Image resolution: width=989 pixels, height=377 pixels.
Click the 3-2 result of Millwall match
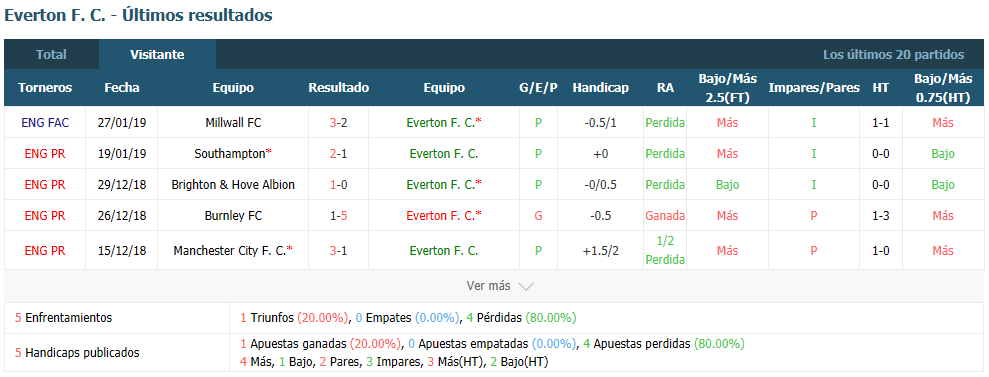(x=339, y=123)
